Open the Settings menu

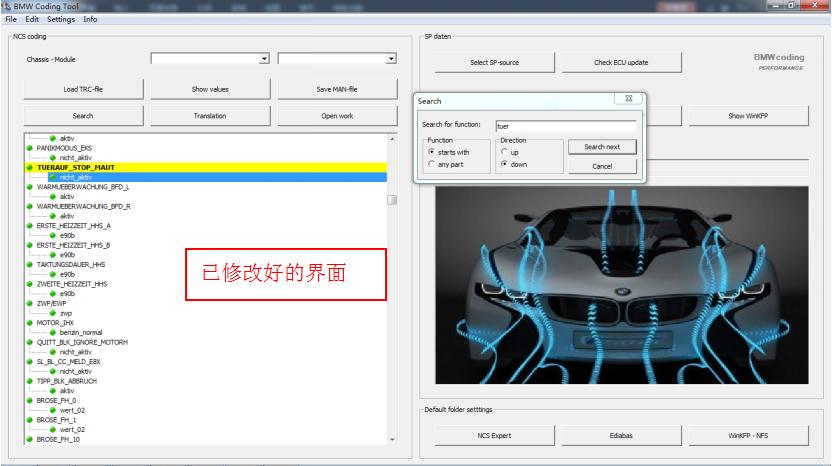click(x=61, y=19)
